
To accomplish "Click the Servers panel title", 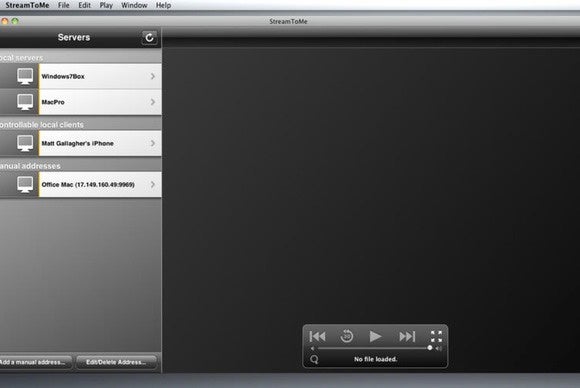I will [74, 37].
